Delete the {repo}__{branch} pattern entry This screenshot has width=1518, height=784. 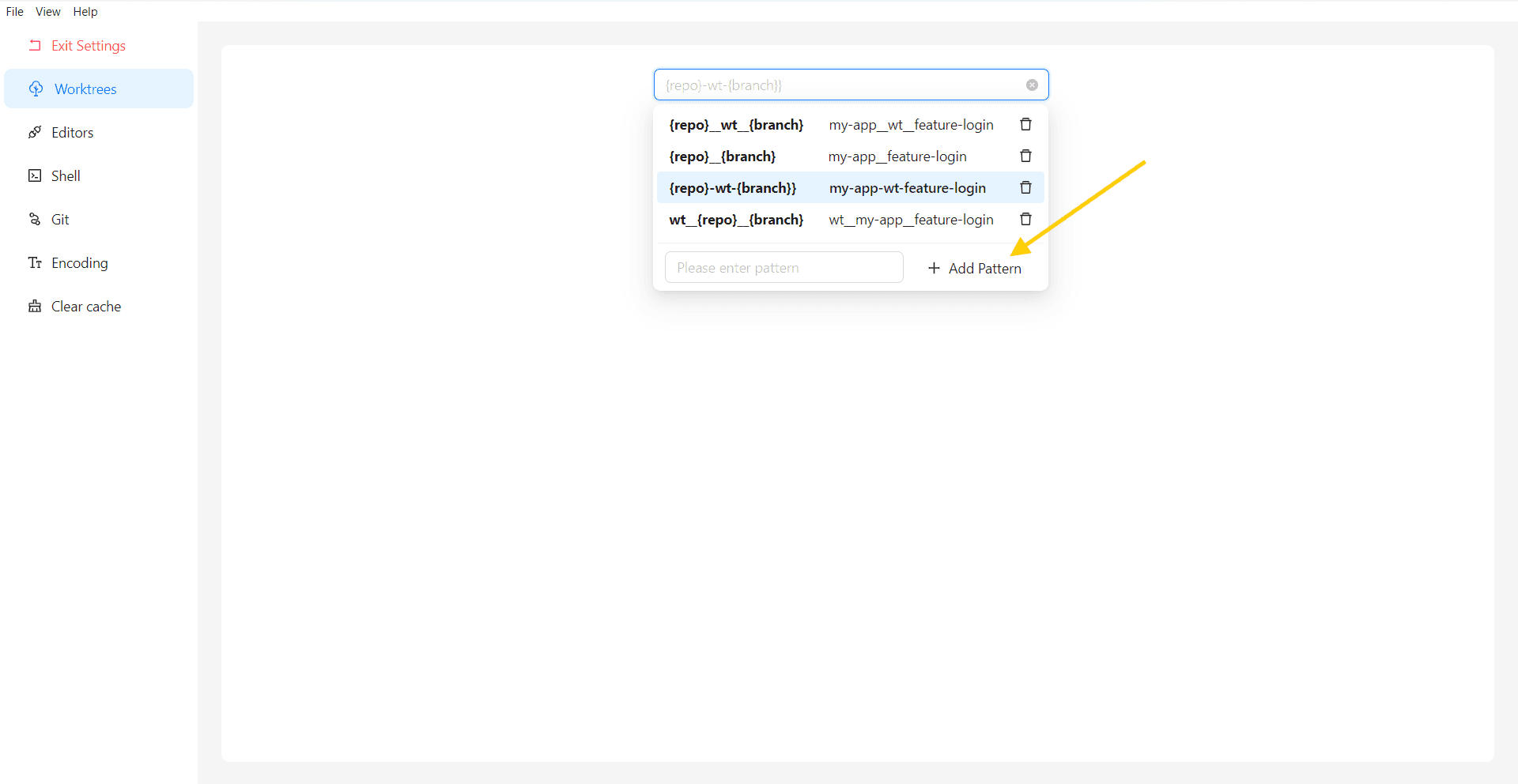click(1025, 156)
